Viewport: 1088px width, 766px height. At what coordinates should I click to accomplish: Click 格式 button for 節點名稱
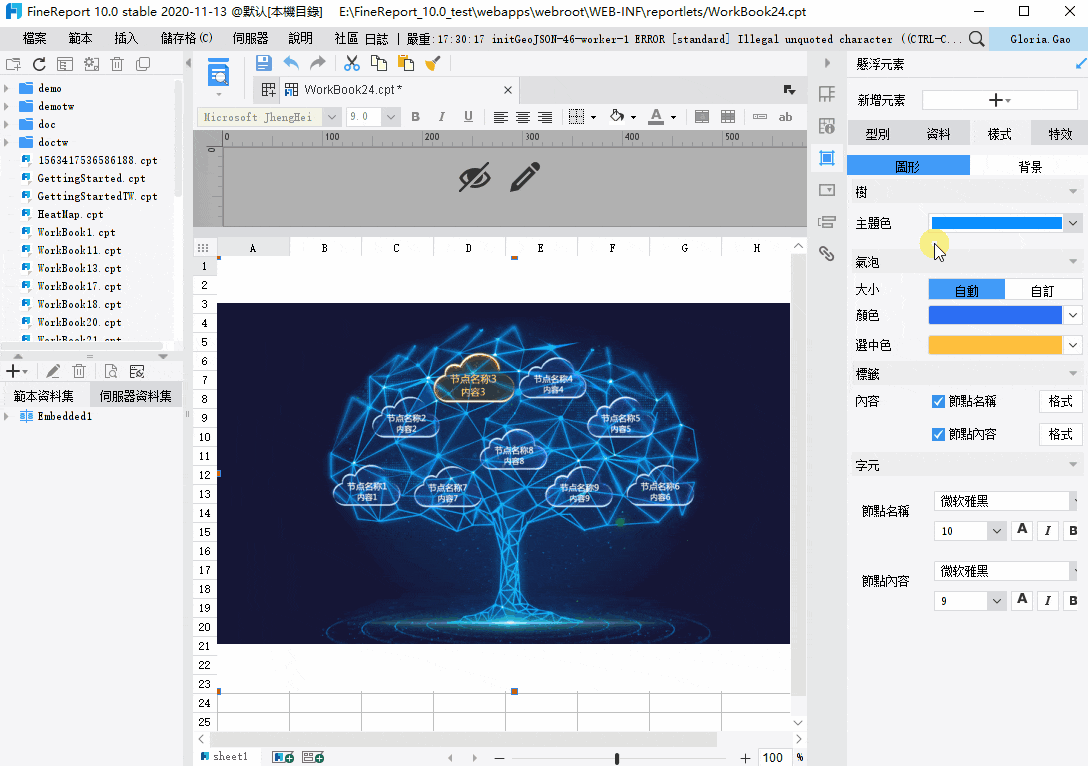1060,401
